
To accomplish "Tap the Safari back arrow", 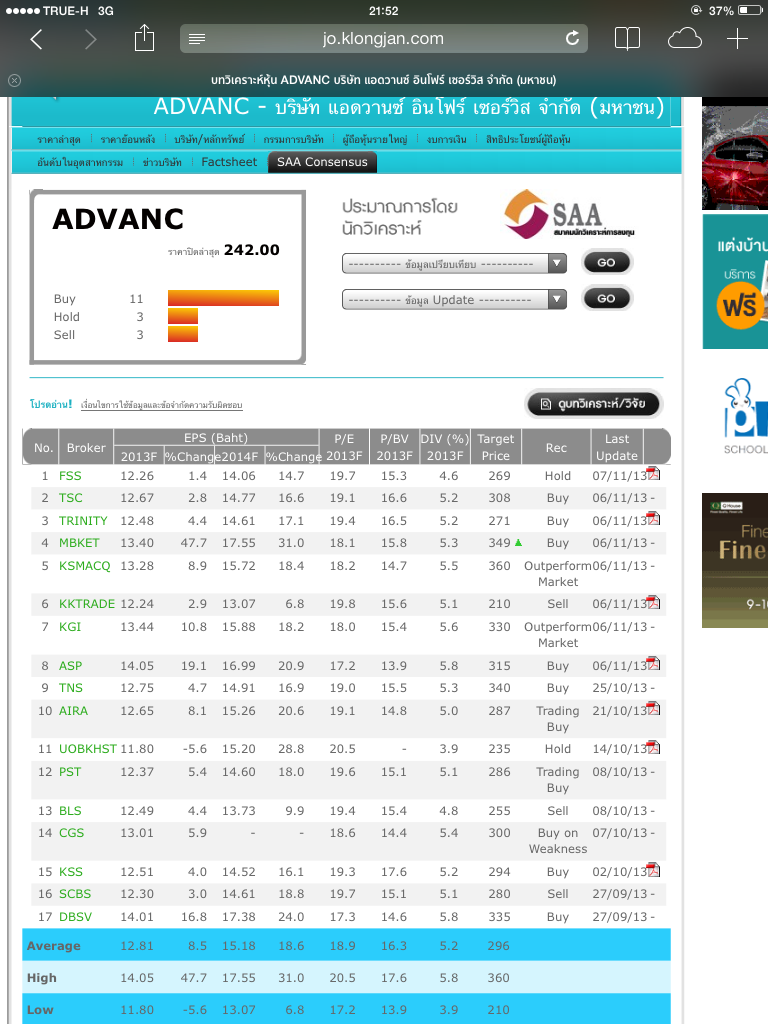I will [x=37, y=39].
